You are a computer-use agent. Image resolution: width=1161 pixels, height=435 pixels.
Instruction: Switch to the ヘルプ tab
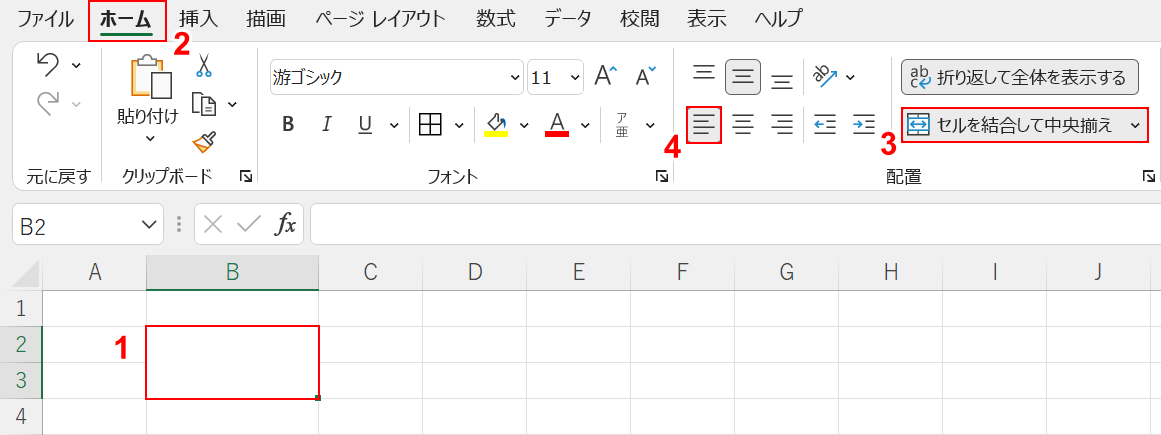click(778, 19)
